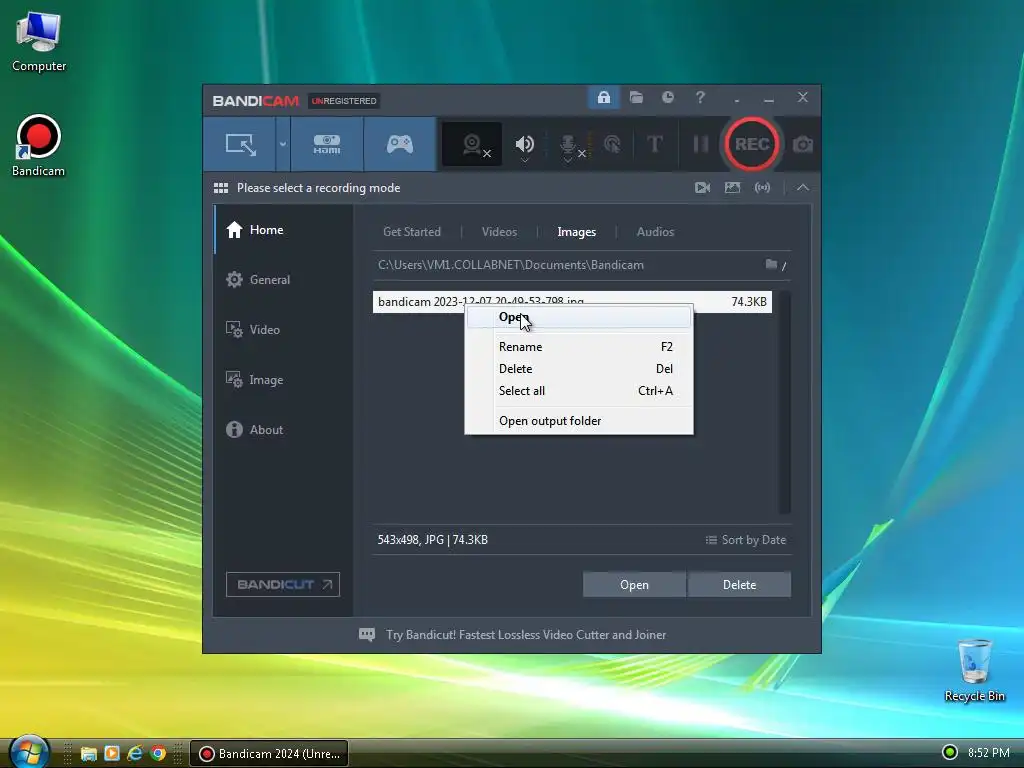Image resolution: width=1024 pixels, height=768 pixels.
Task: Click the green tray icon near clock
Action: click(x=950, y=752)
